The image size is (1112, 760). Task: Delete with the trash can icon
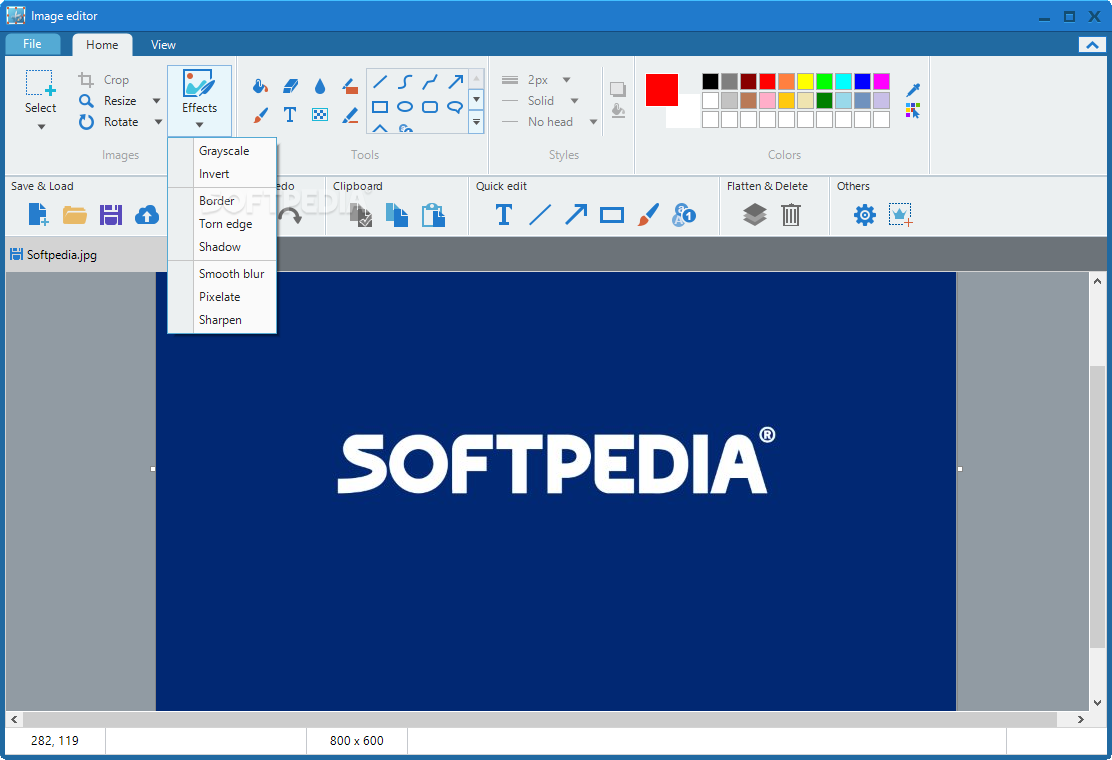[791, 214]
